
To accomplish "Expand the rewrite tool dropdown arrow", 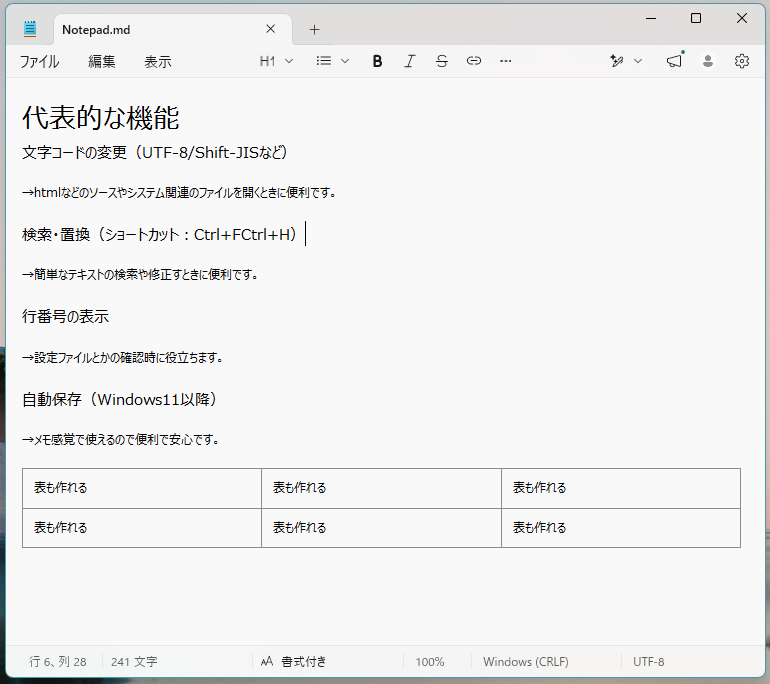I will 637,61.
